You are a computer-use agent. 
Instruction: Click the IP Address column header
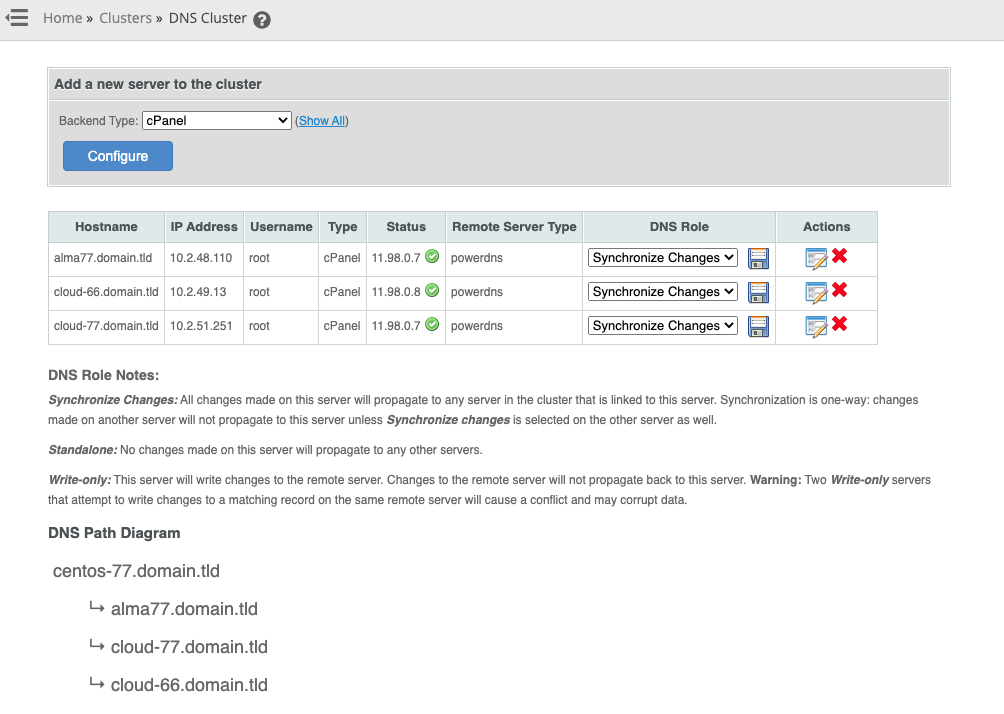point(204,227)
